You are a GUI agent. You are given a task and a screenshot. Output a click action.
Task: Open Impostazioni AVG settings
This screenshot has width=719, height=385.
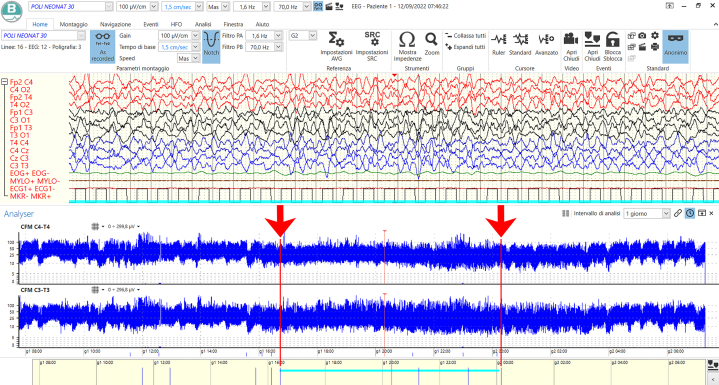coord(337,46)
